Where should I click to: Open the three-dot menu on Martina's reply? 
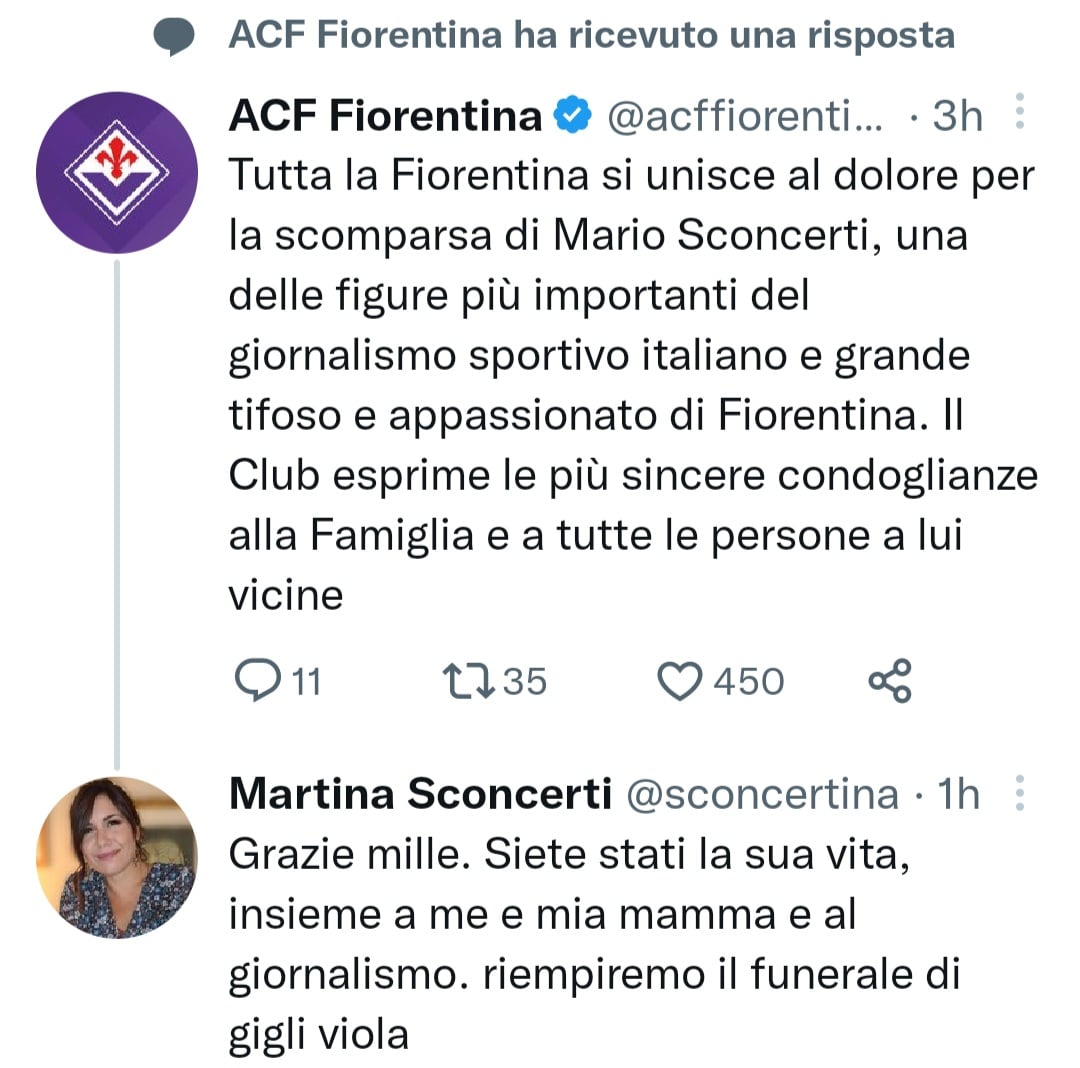[x=1020, y=793]
